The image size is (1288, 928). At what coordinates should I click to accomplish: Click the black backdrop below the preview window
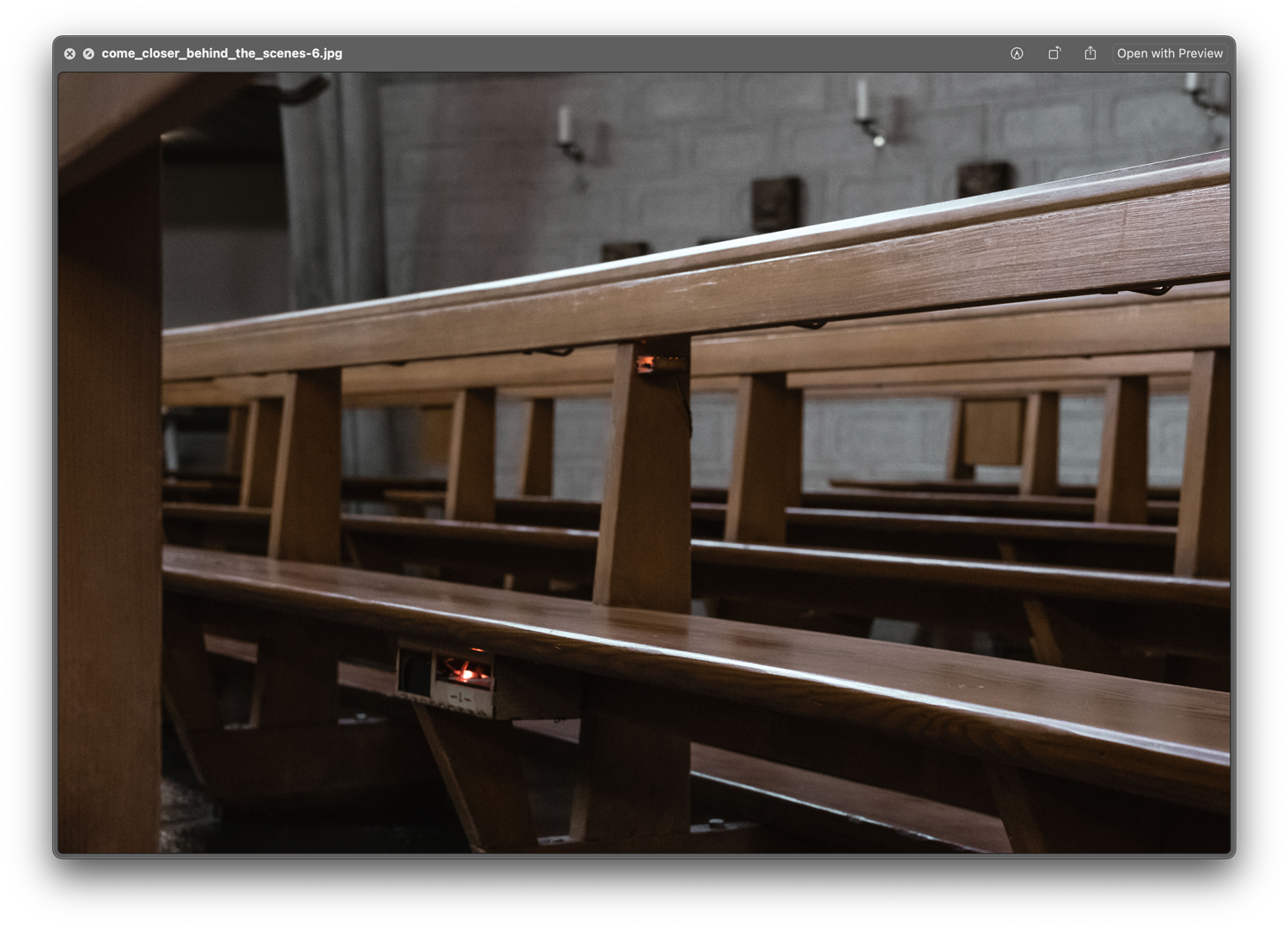coord(644,891)
